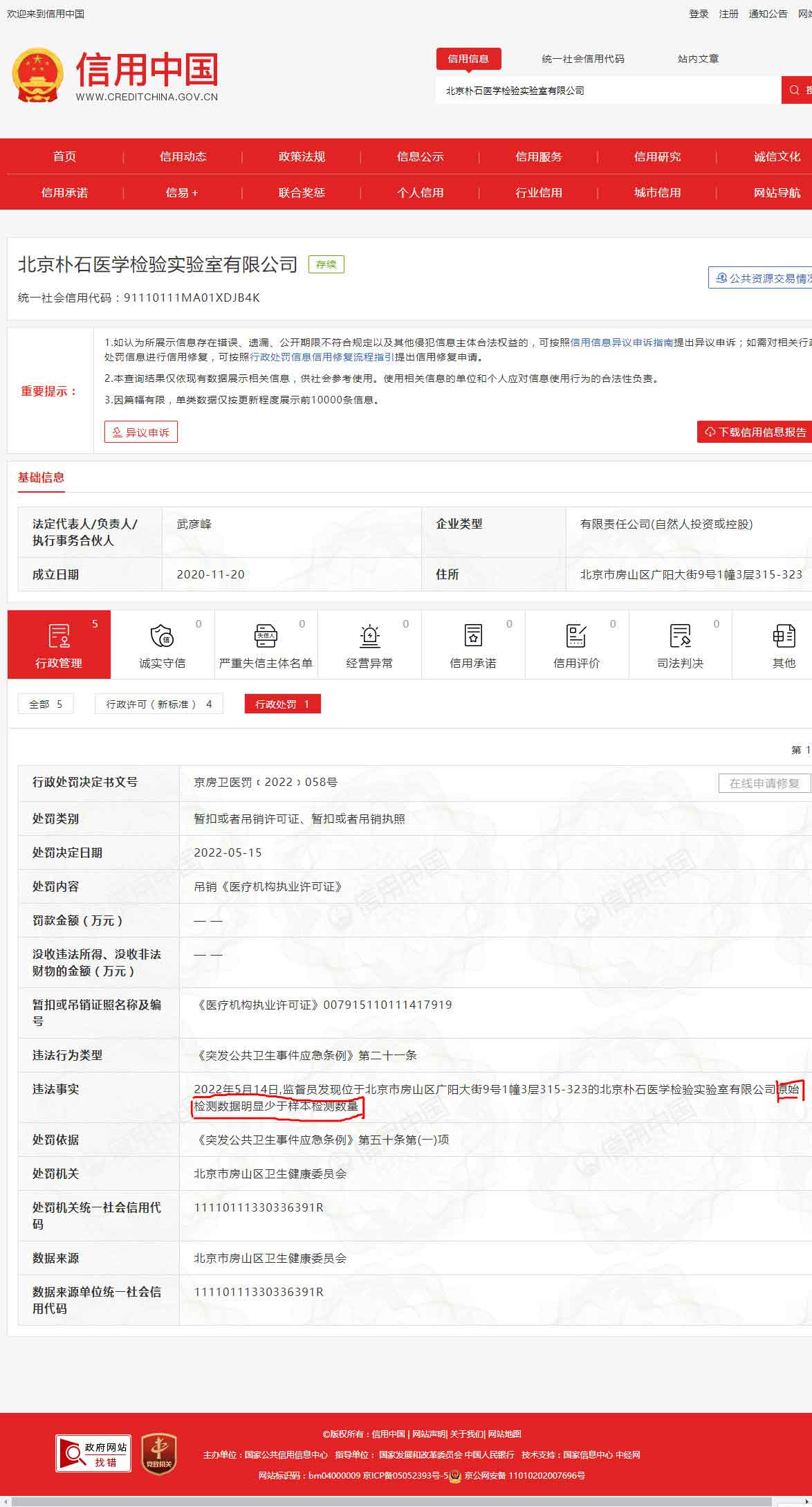Click the 登录 link
Screen dimensions: 812x1507
click(x=699, y=14)
